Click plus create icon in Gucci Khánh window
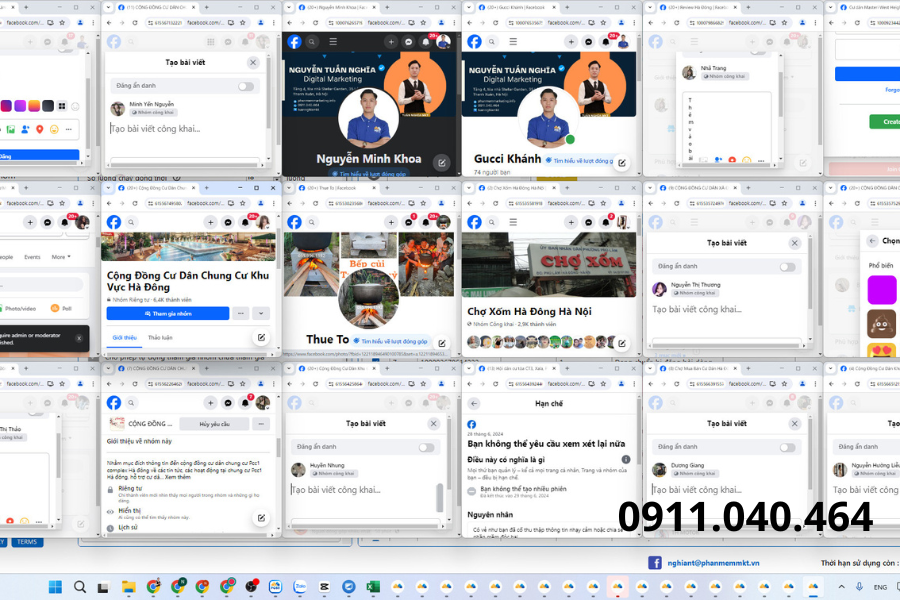Image resolution: width=900 pixels, height=600 pixels. [x=571, y=42]
